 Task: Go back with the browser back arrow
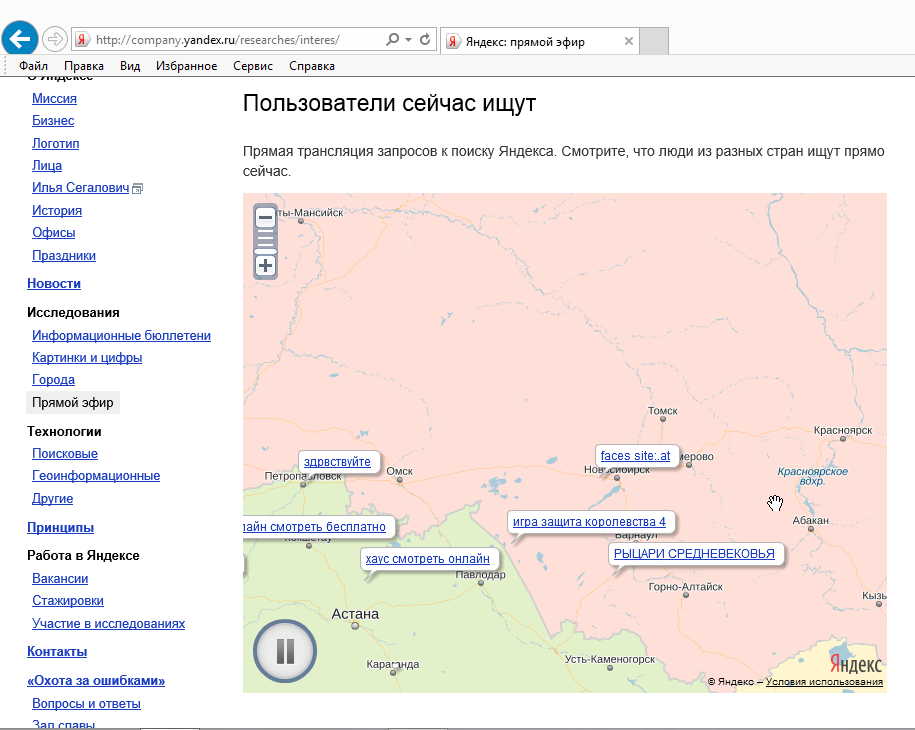pos(20,39)
